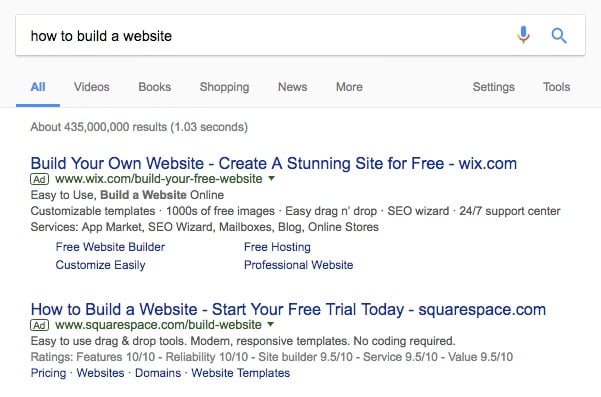Switch to the Books tab

click(154, 87)
